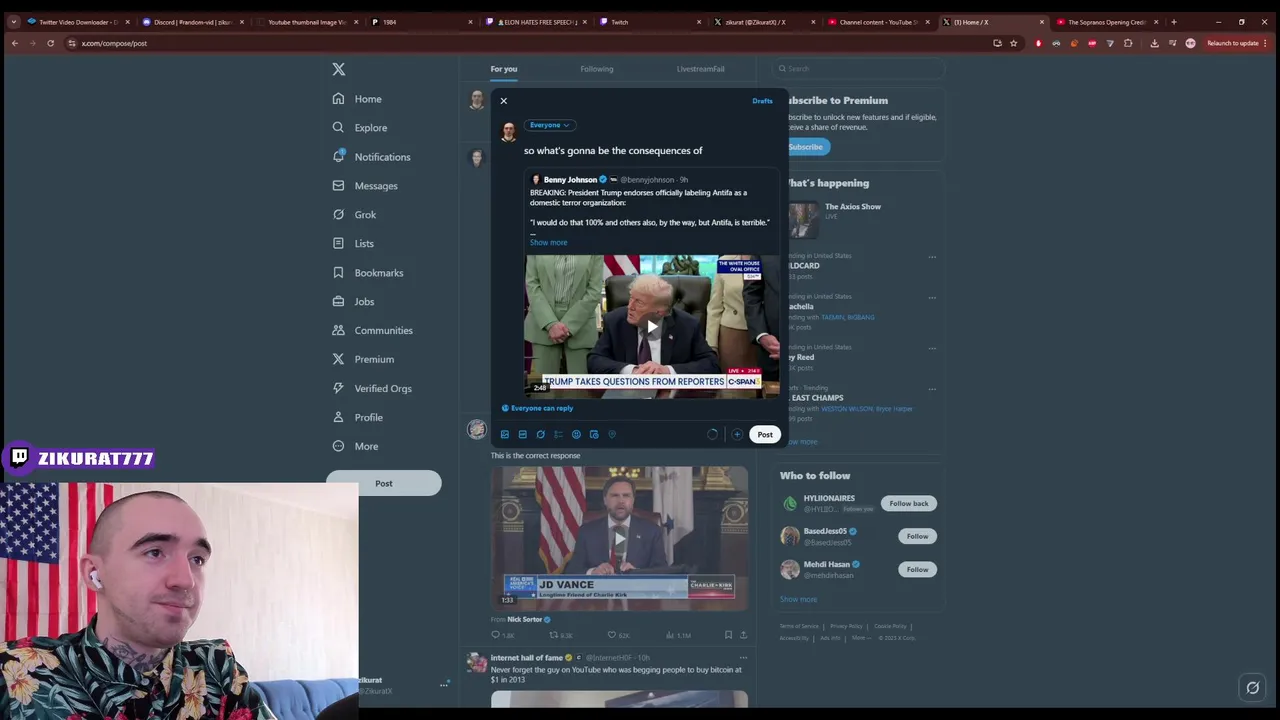Click the X logo above the sidebar

pos(338,69)
